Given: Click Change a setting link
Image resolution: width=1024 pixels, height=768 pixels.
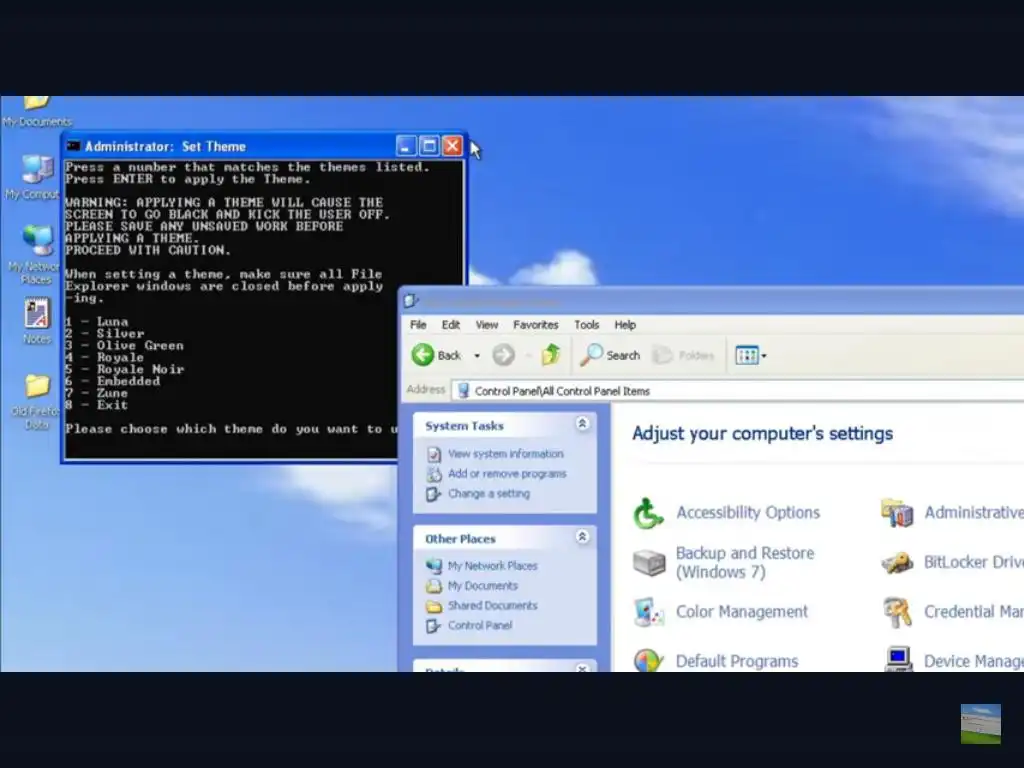Looking at the screenshot, I should coord(489,494).
